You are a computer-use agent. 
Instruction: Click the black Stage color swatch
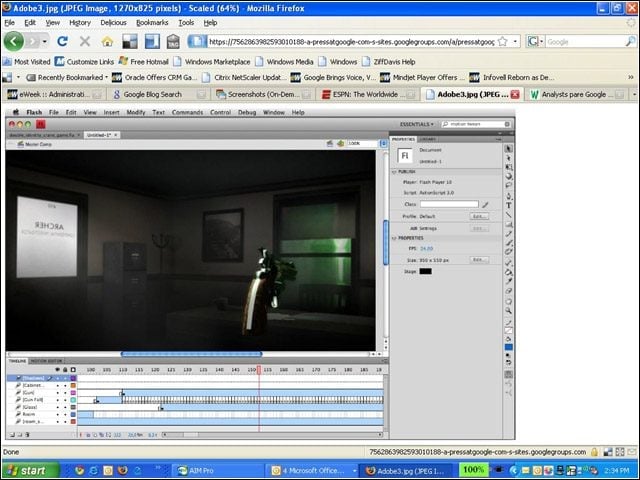point(425,271)
